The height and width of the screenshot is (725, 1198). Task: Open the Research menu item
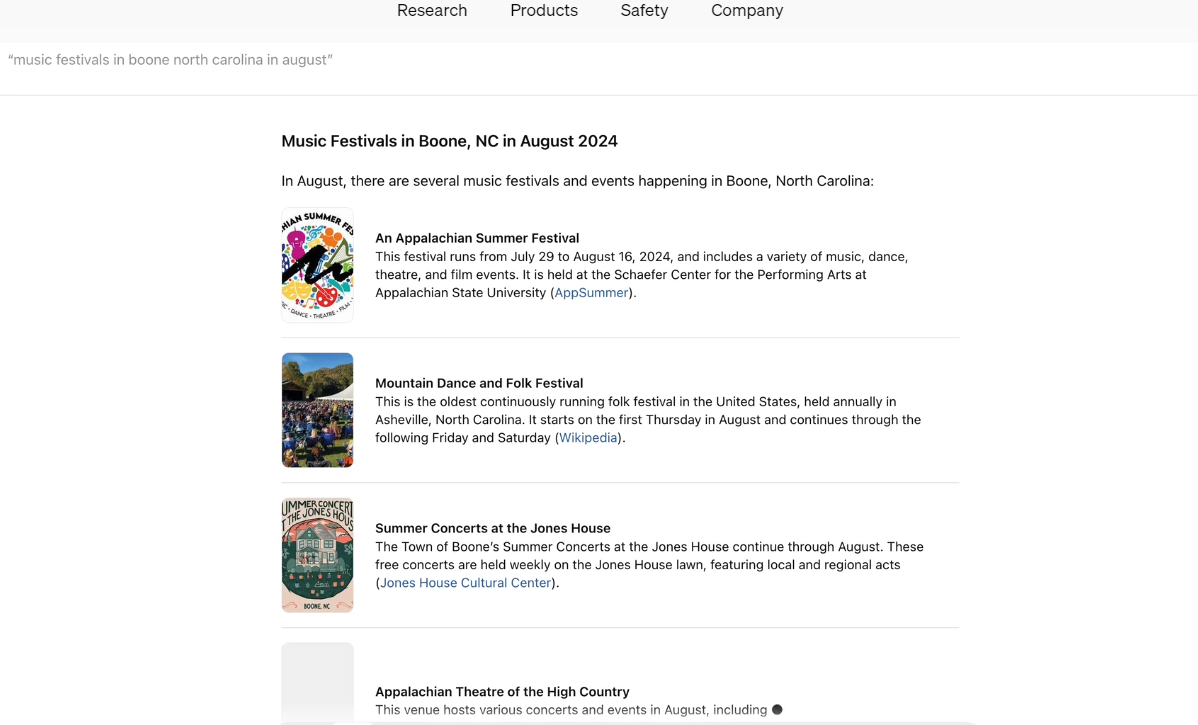click(x=432, y=11)
